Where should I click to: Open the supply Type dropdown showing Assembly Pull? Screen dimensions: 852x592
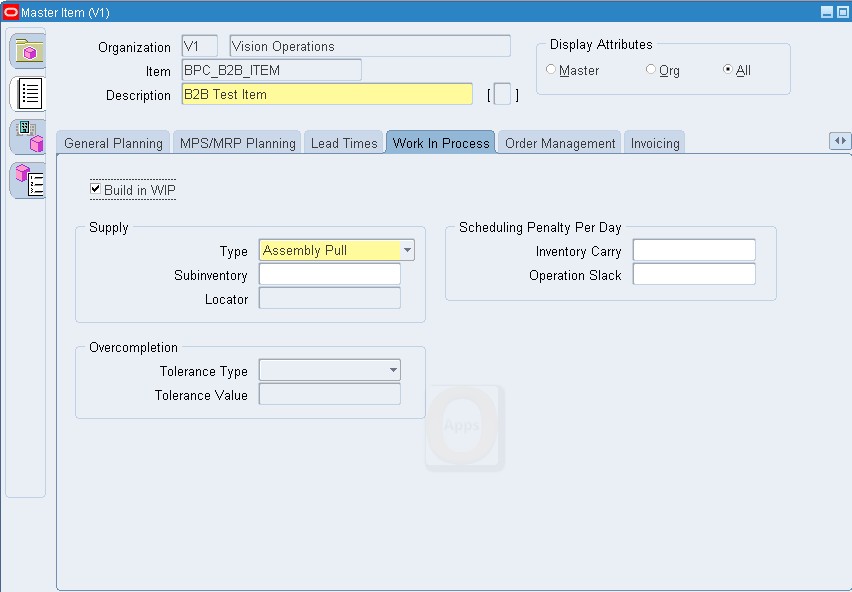point(407,250)
